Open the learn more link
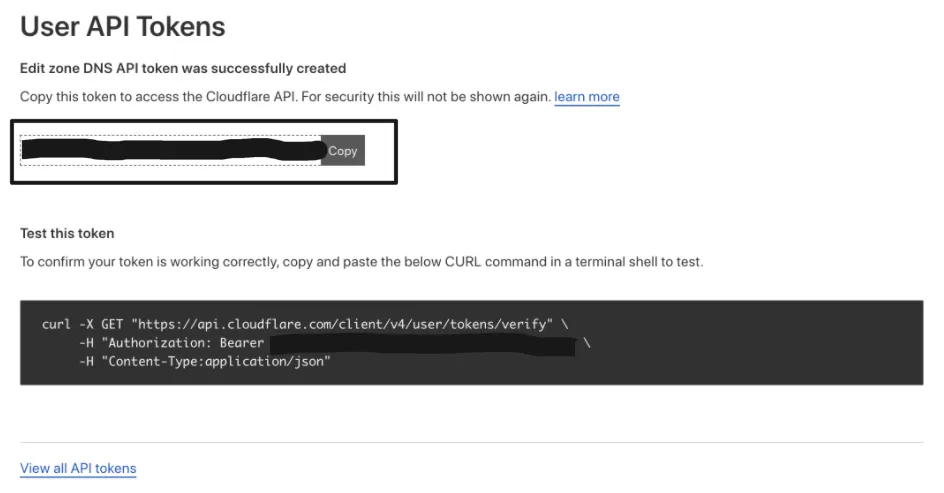 click(587, 97)
